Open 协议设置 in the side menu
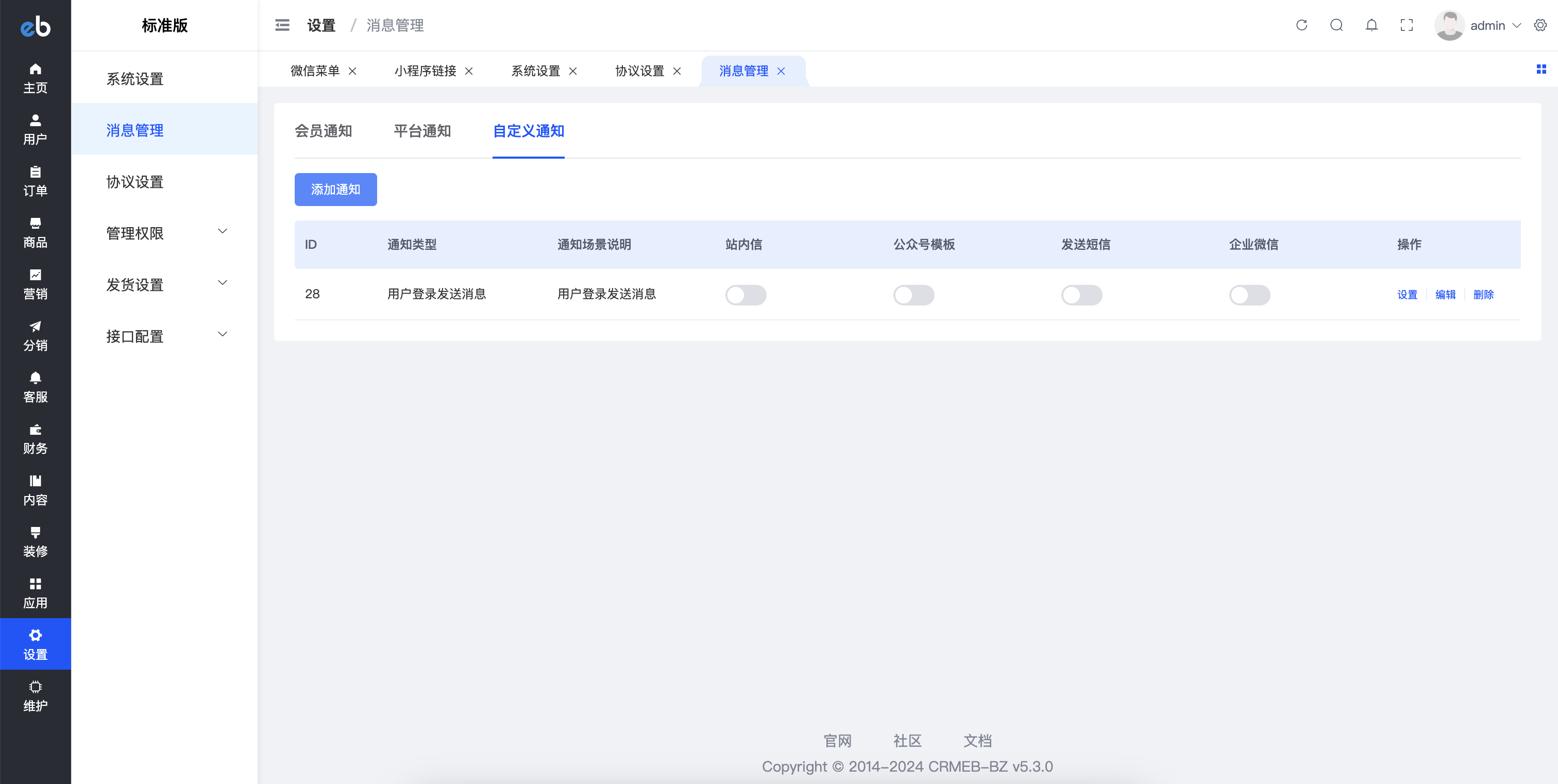 coord(164,181)
